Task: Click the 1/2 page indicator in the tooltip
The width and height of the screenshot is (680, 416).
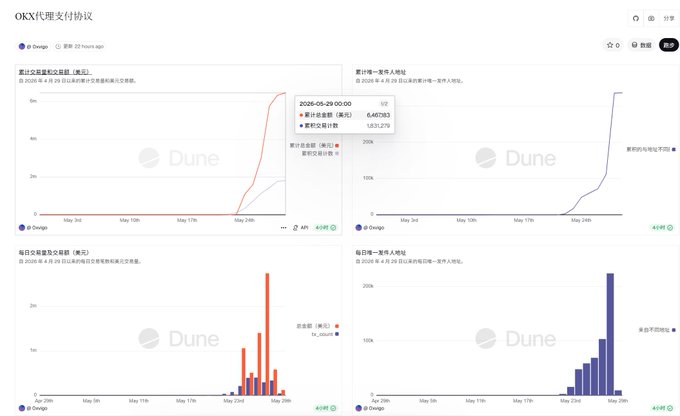Action: (x=384, y=104)
